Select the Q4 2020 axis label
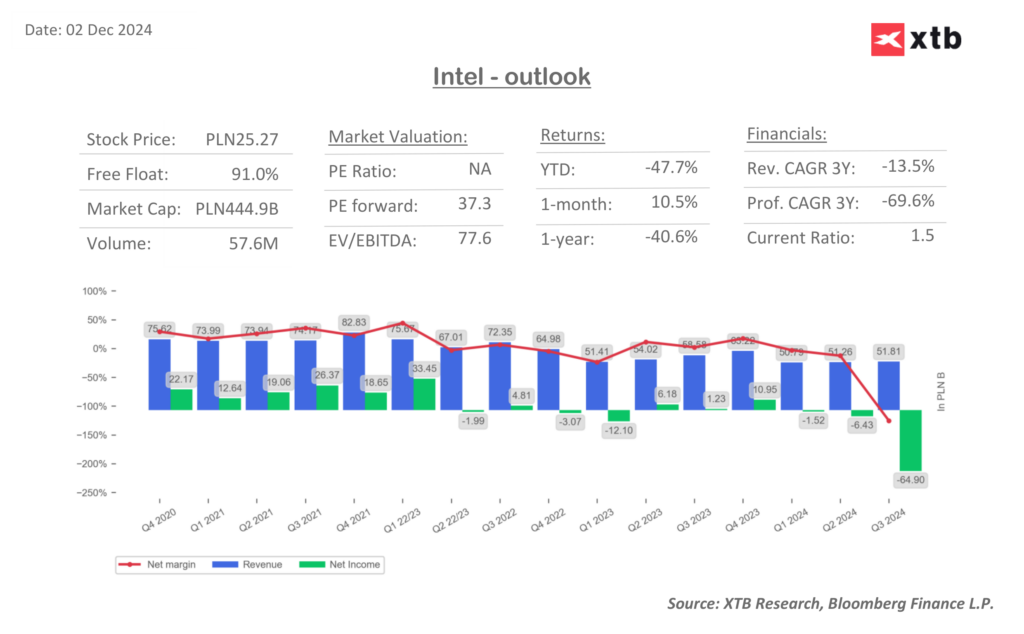 (x=159, y=520)
